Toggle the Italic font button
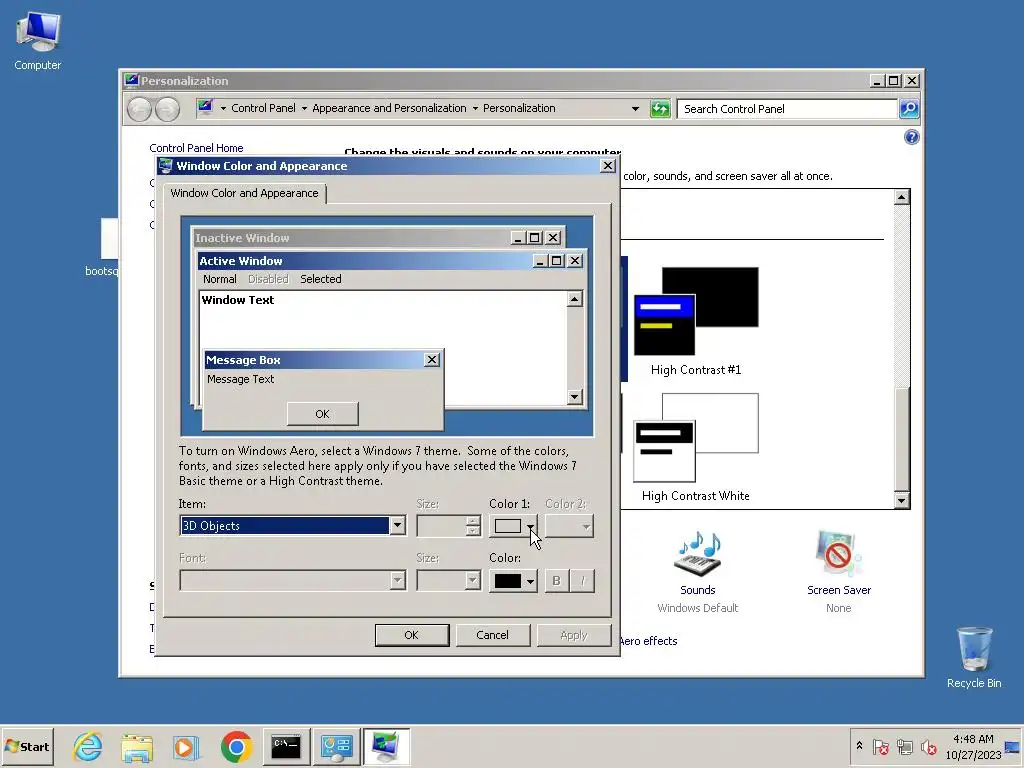Image resolution: width=1024 pixels, height=768 pixels. 583,581
